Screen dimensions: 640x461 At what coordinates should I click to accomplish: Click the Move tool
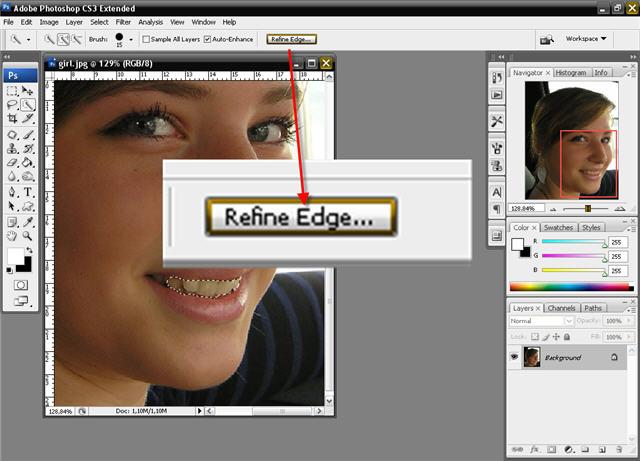pos(28,90)
